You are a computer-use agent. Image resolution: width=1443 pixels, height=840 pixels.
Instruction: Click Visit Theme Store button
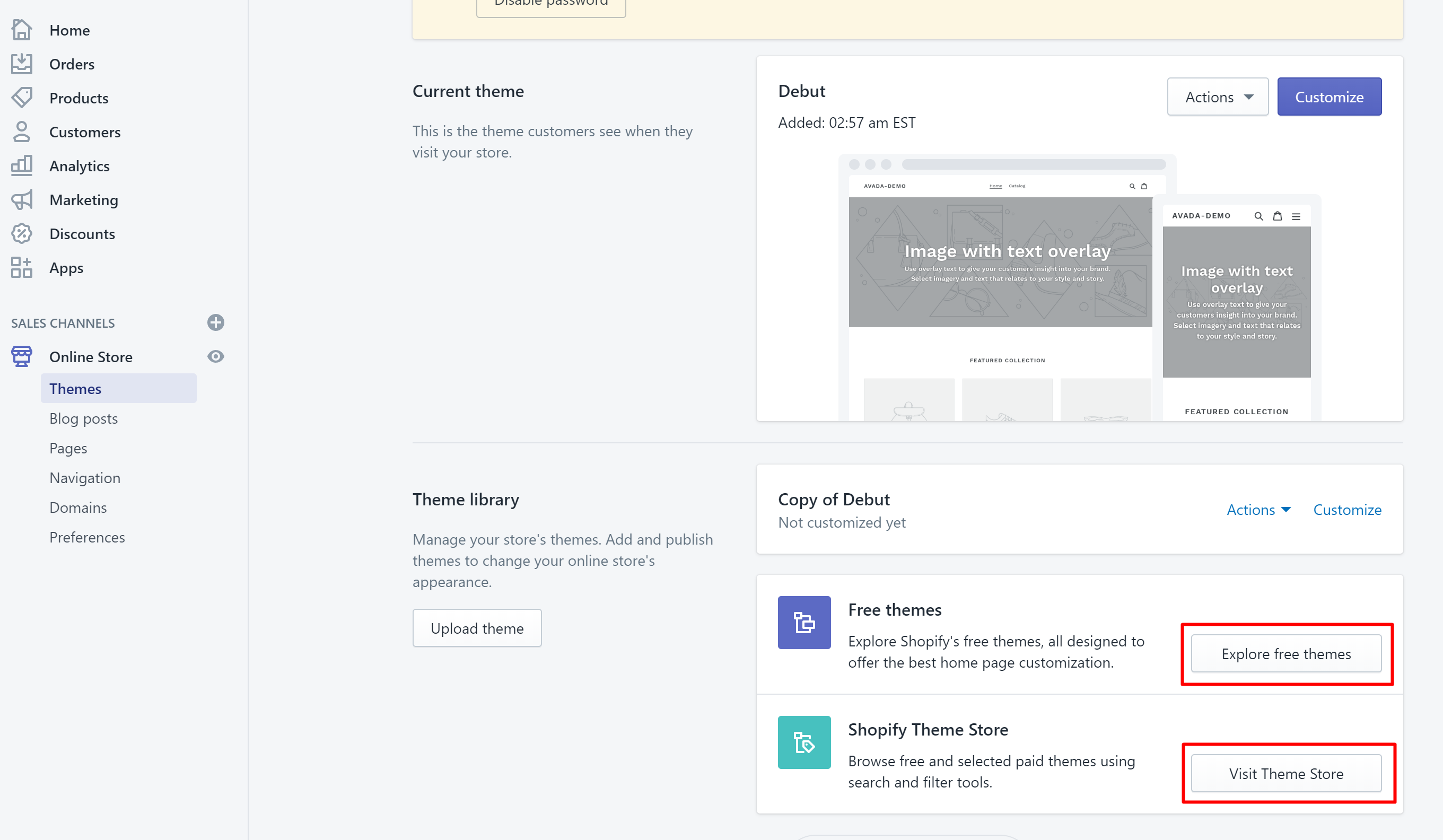(1286, 773)
